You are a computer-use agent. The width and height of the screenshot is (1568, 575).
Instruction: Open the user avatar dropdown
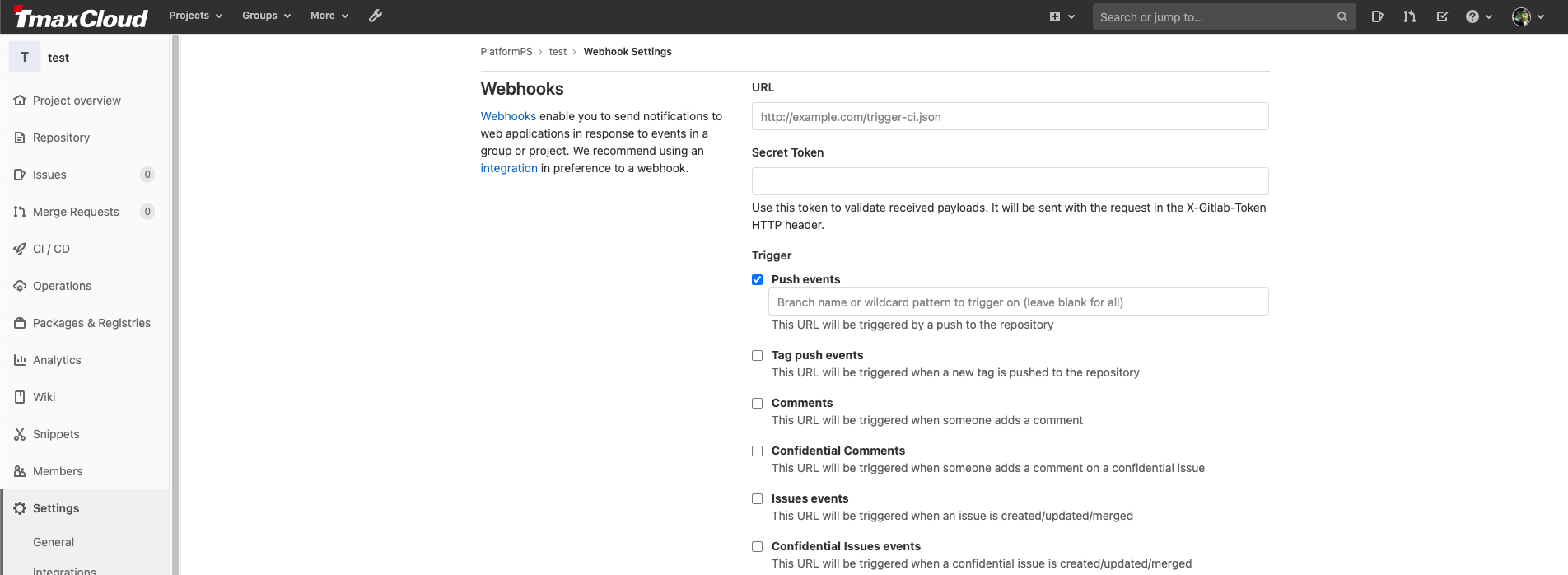coord(1528,16)
